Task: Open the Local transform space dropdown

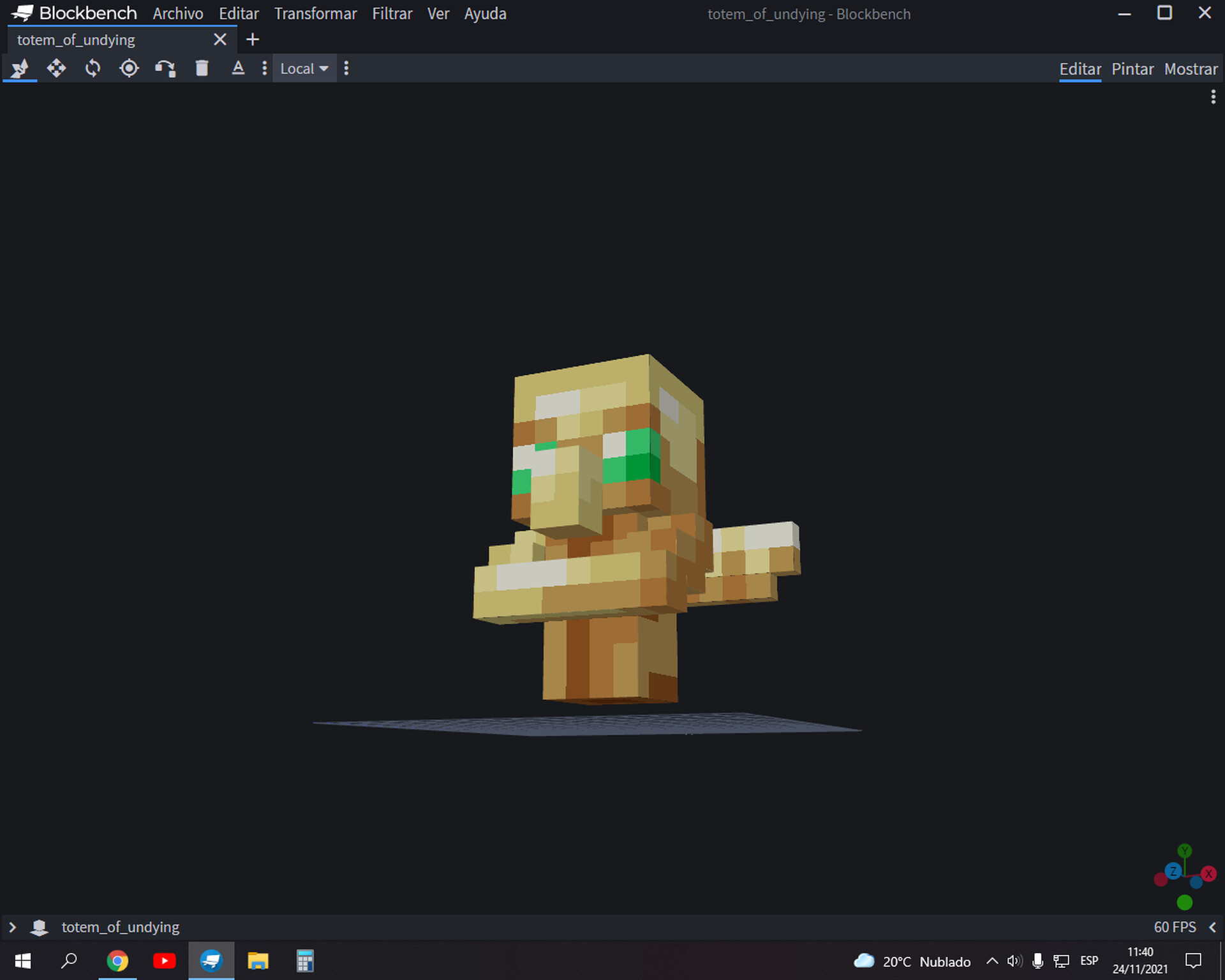Action: [304, 68]
